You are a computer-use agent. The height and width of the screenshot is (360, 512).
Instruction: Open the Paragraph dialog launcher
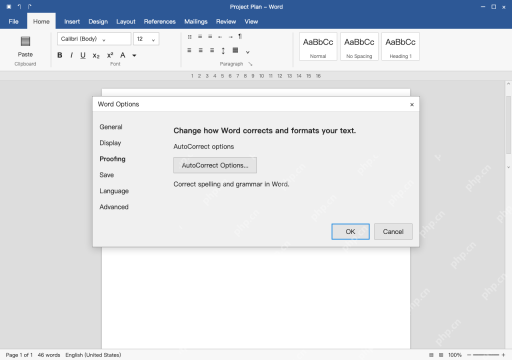pos(250,64)
